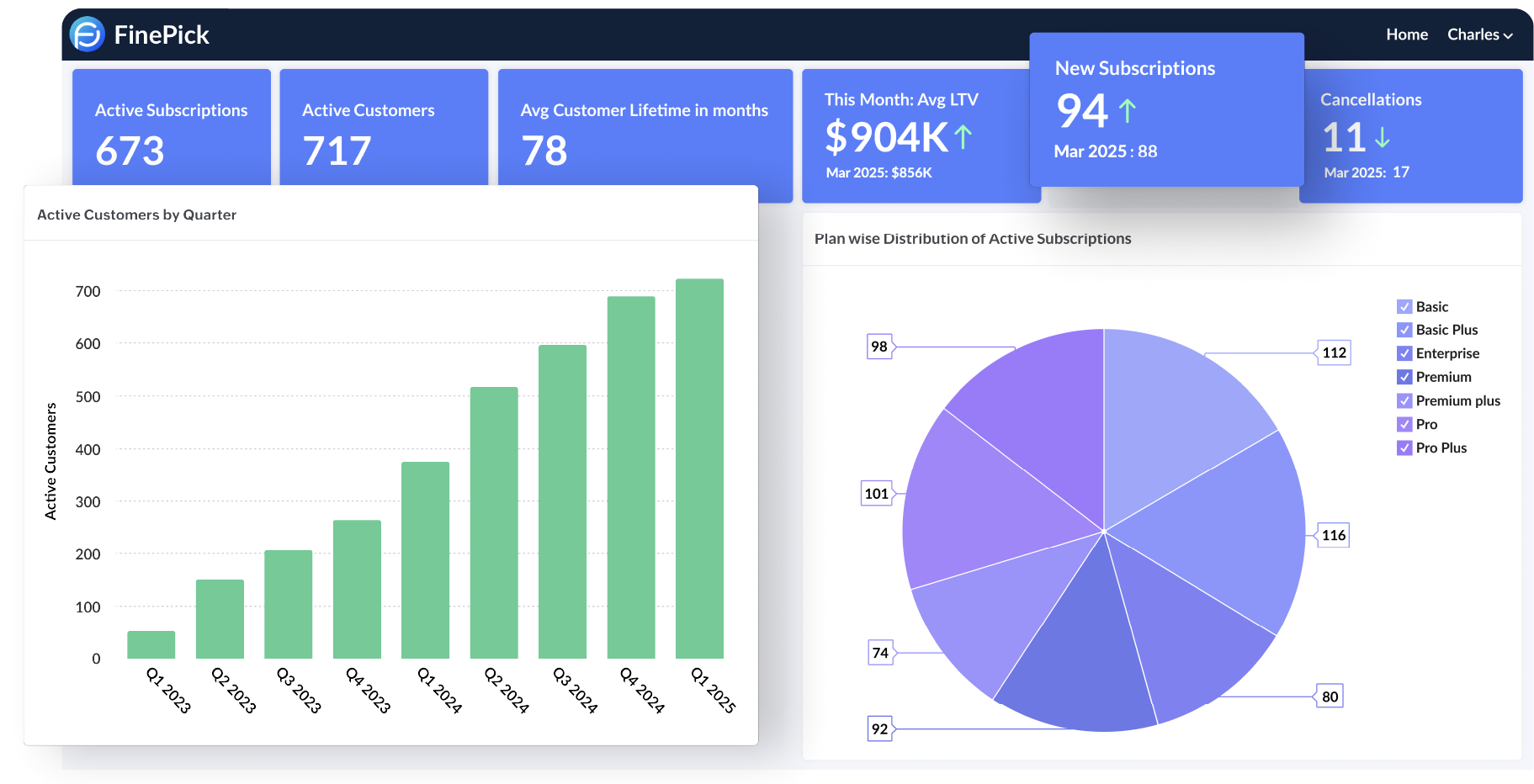Uncheck the Premium checkbox in legend

tap(1404, 377)
